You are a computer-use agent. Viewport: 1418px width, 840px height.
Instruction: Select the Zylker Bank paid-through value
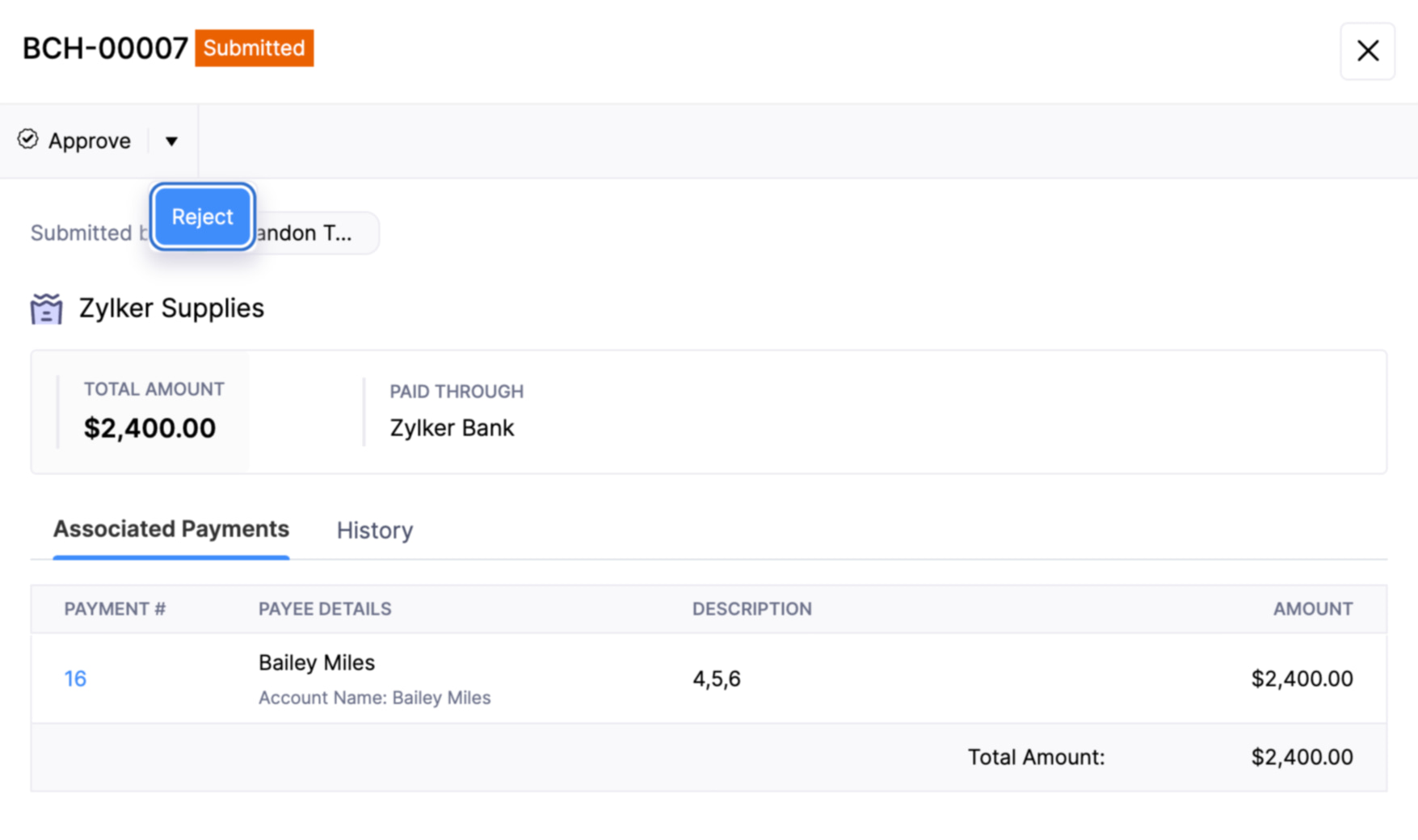tap(452, 428)
